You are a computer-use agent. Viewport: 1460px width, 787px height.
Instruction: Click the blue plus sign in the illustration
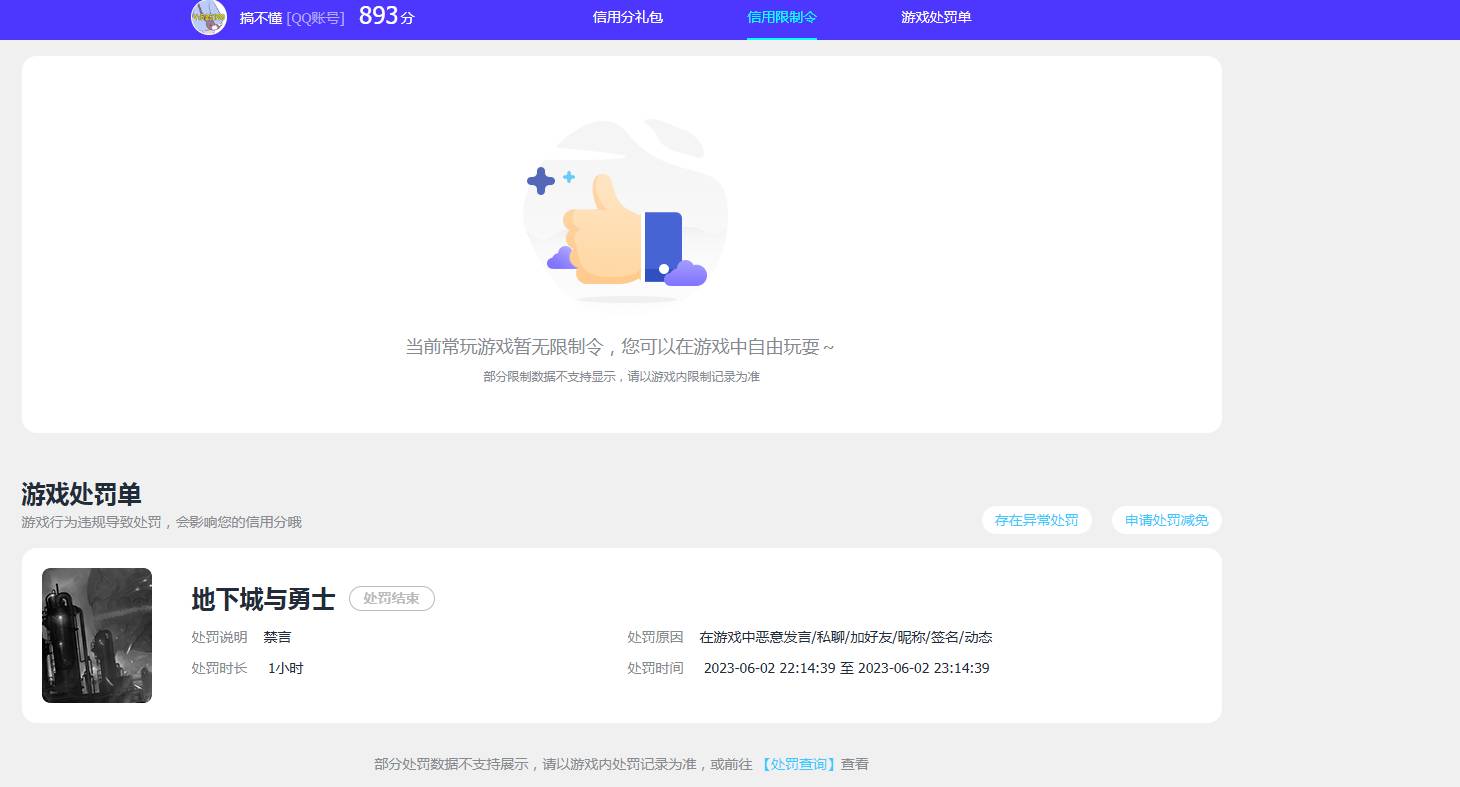tap(542, 181)
